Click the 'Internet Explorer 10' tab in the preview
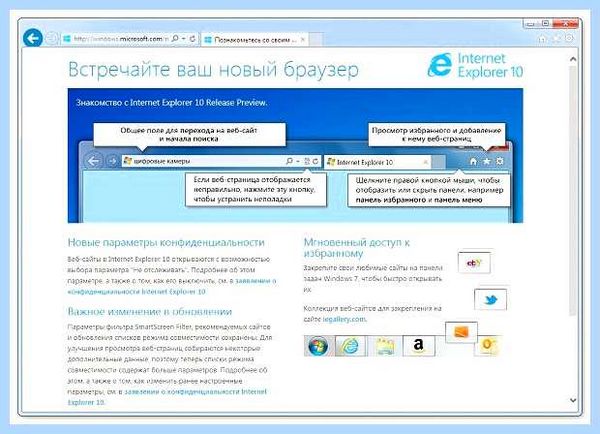Screen dimensions: 600x434 tap(378, 162)
